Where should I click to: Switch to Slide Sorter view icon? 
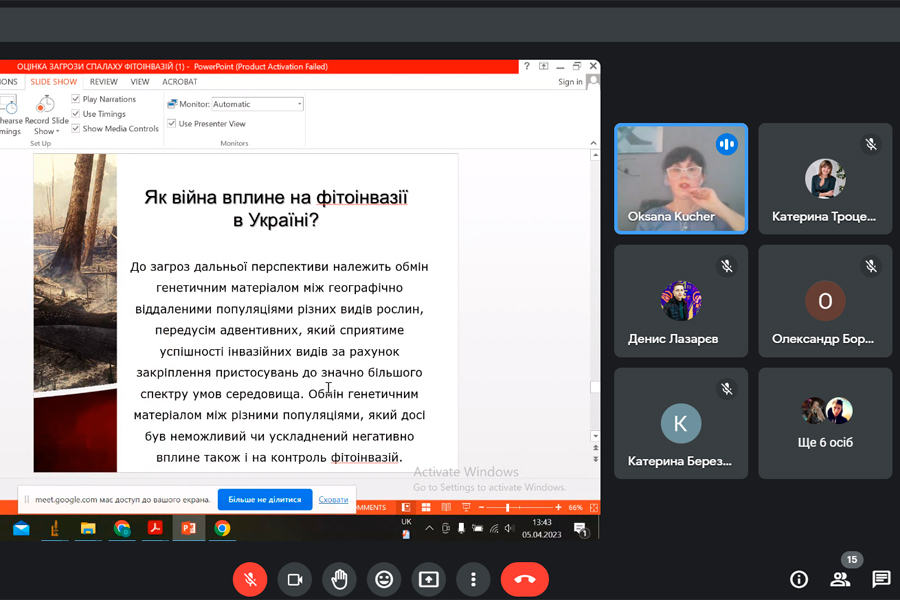click(x=426, y=508)
